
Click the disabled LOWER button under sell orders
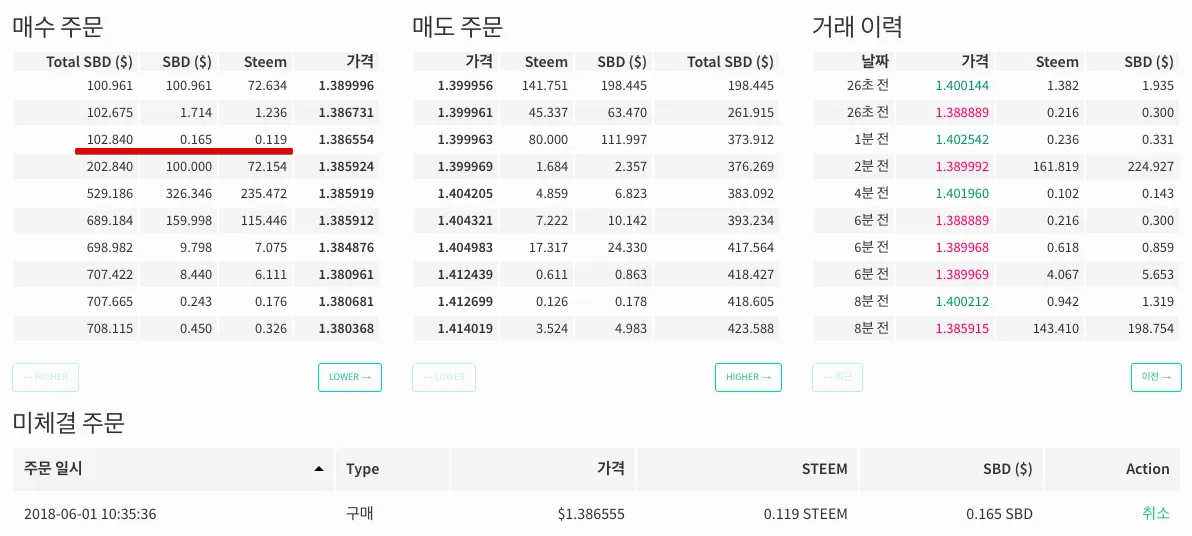pyautogui.click(x=444, y=377)
